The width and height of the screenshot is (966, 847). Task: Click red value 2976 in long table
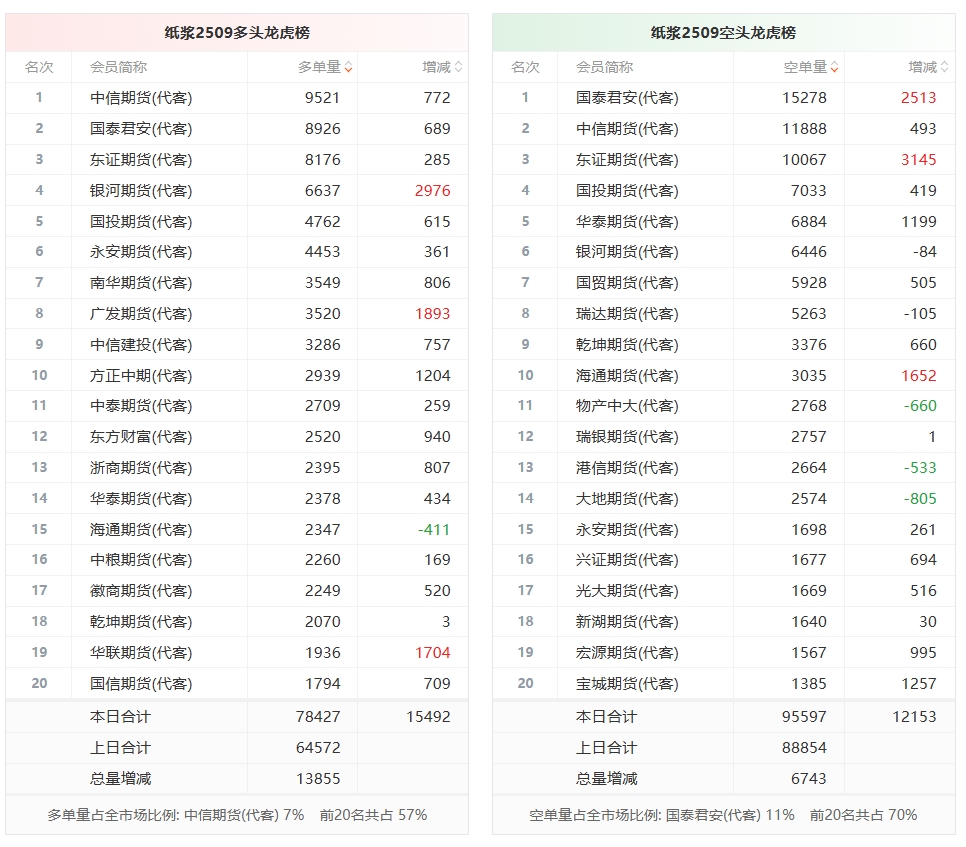point(432,190)
